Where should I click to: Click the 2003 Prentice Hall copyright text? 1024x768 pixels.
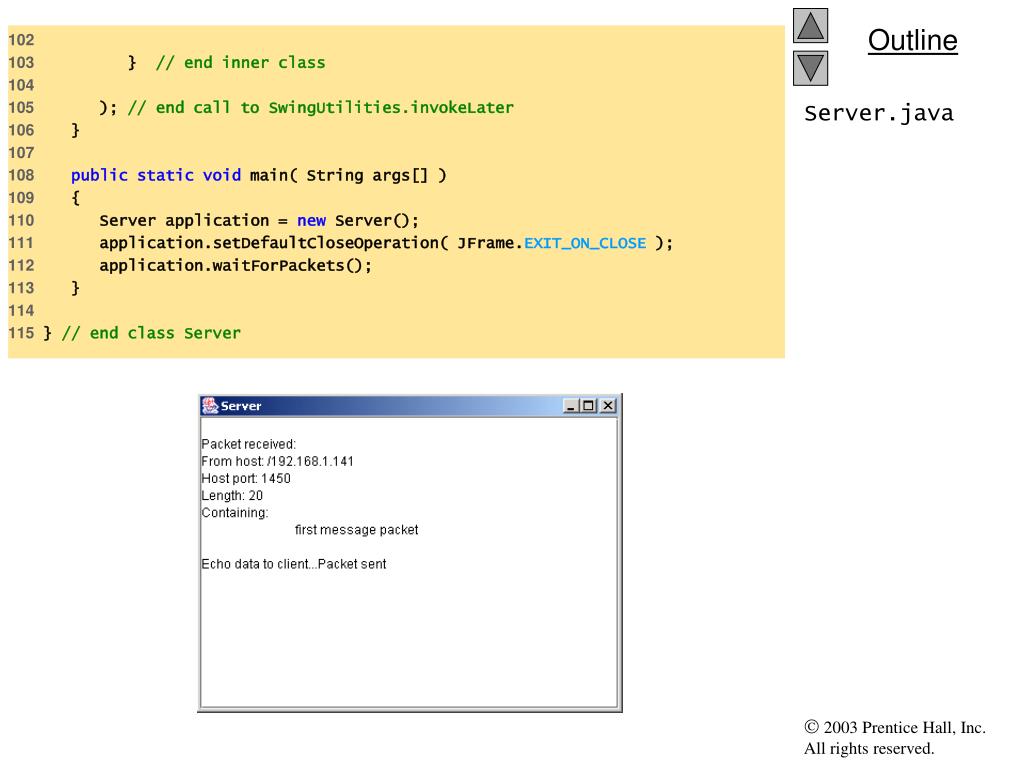click(895, 728)
